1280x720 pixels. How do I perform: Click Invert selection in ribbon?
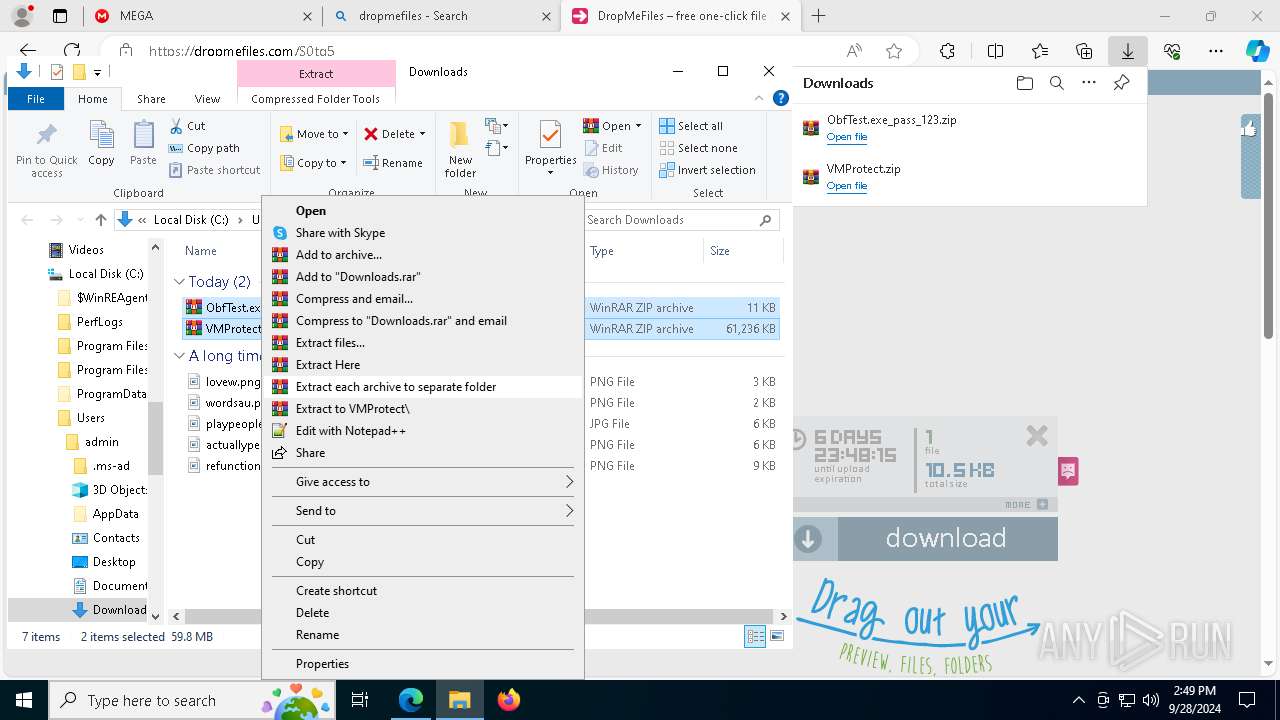[707, 170]
